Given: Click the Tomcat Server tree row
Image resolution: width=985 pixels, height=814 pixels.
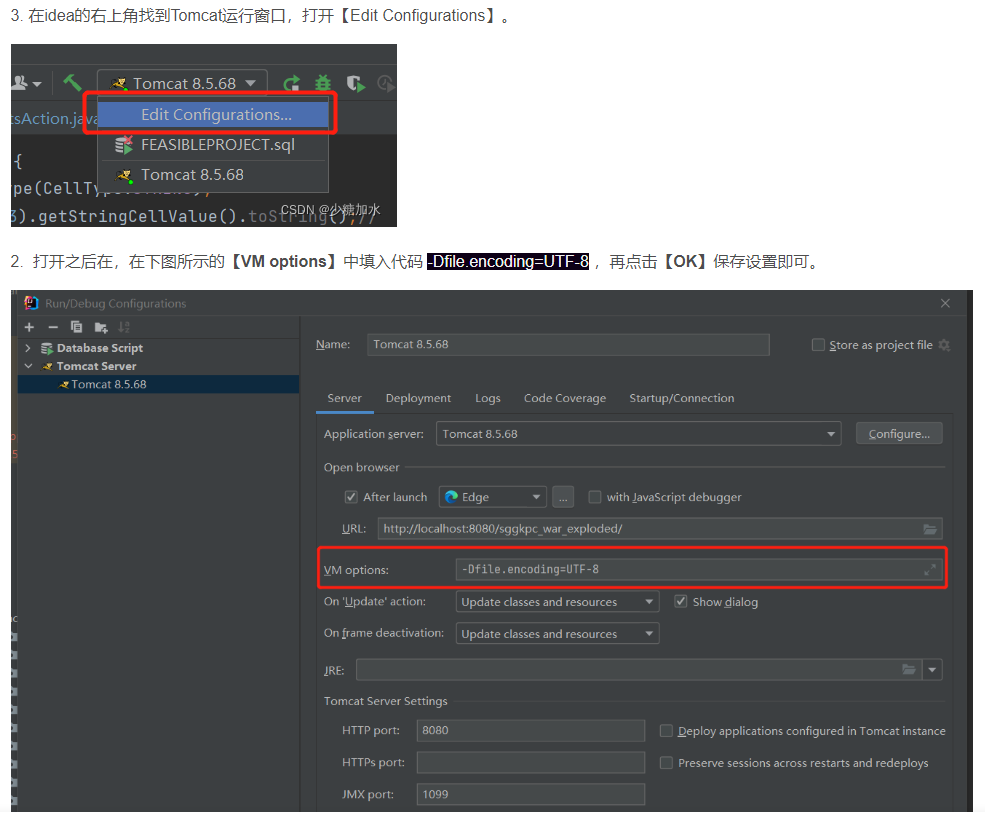Looking at the screenshot, I should click(158, 366).
